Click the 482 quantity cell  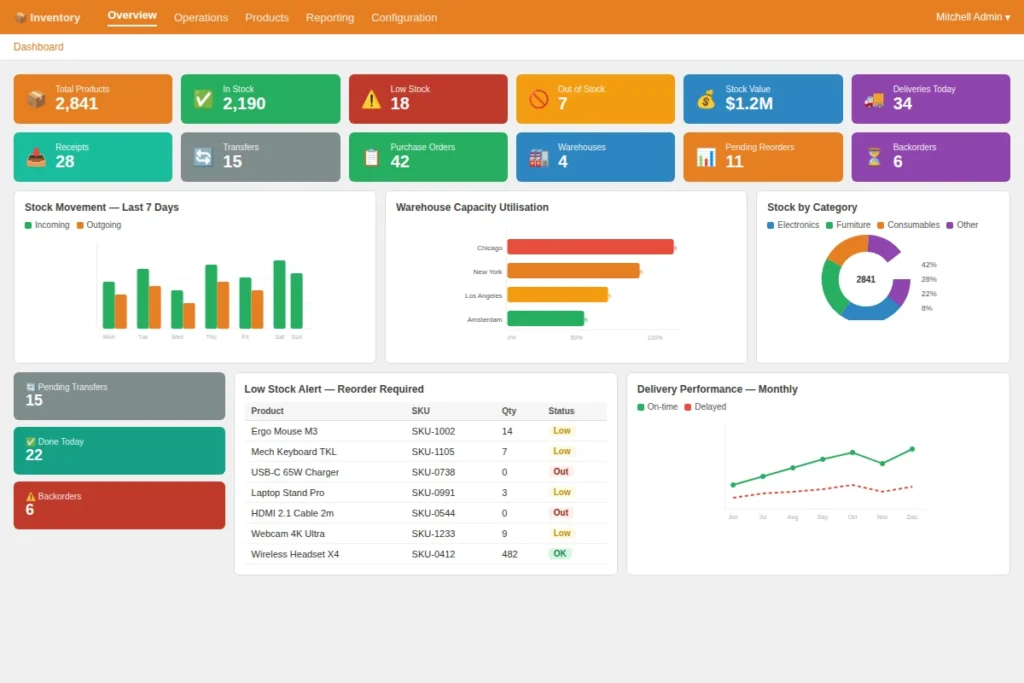509,554
